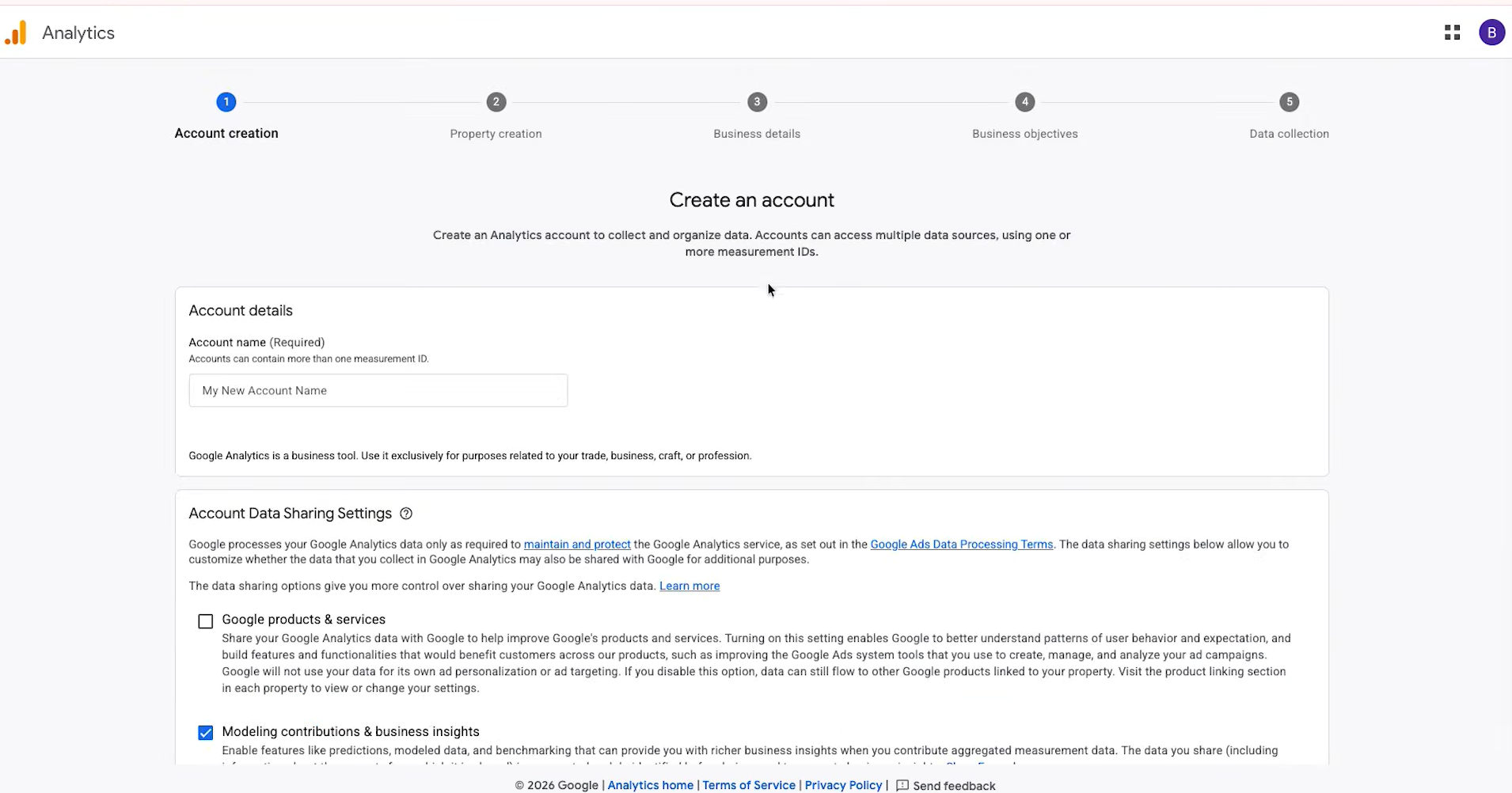Click the help icon beside Account Data Sharing Settings
Screen dimensions: 1512x793
tap(406, 514)
